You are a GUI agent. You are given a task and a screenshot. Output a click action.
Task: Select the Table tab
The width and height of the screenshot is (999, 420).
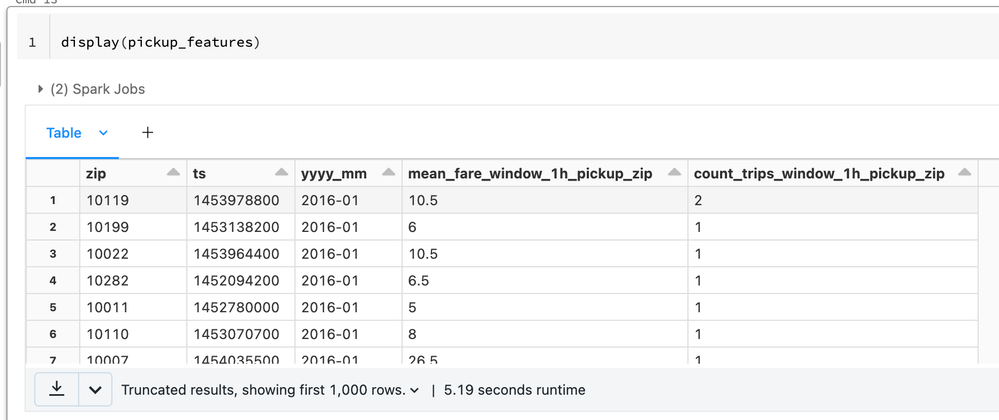[64, 133]
